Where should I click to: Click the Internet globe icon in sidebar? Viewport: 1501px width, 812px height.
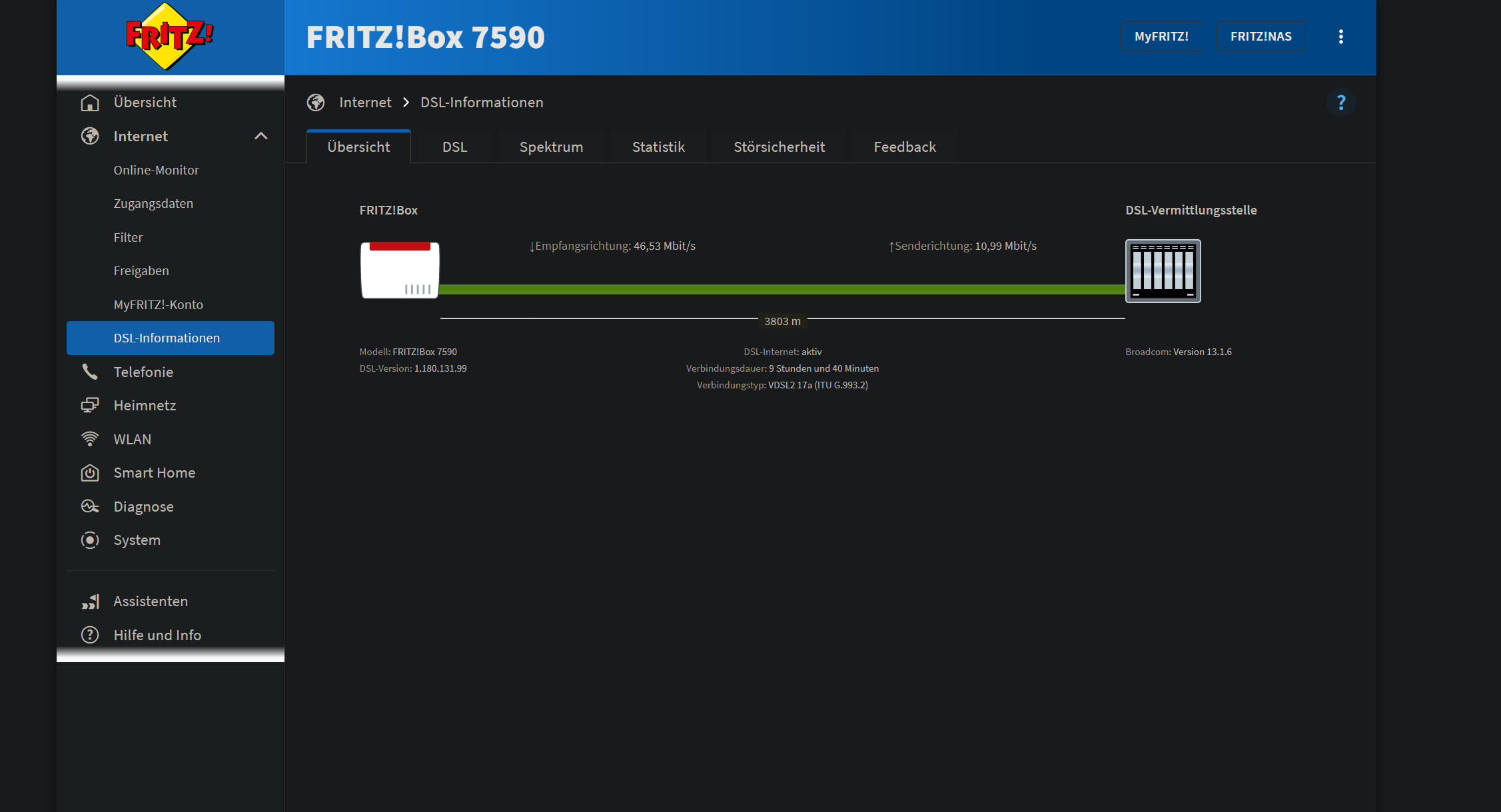coord(90,136)
